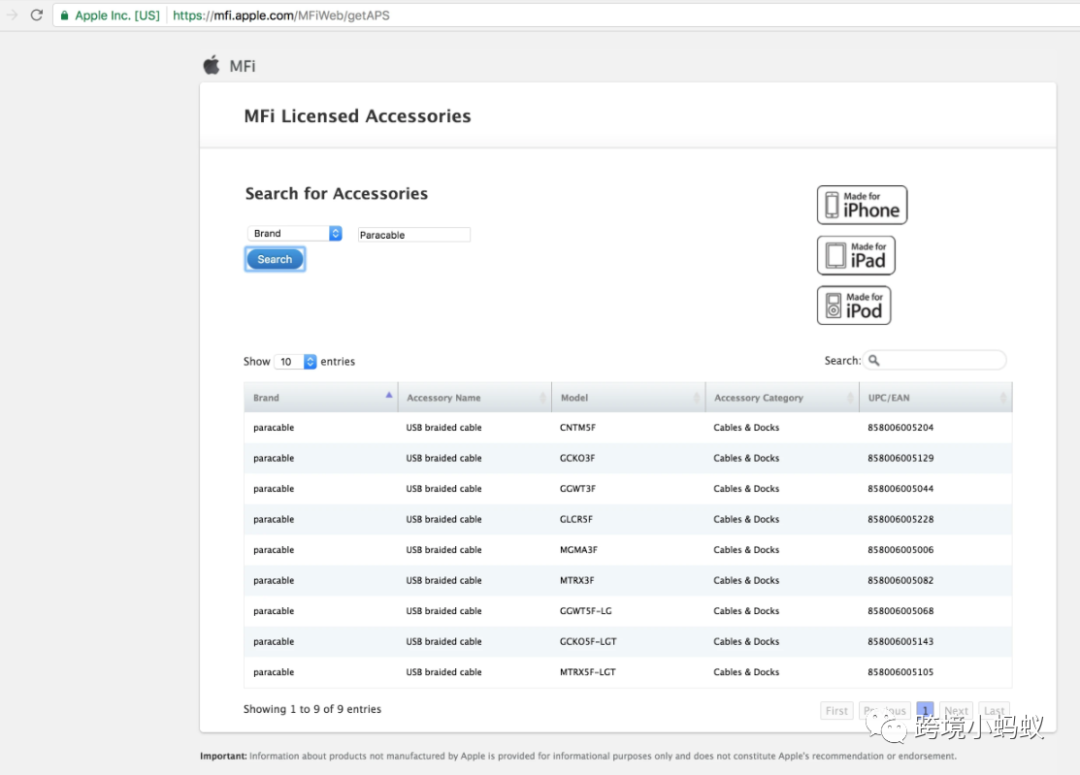Image resolution: width=1080 pixels, height=775 pixels.
Task: Click the First pagination button
Action: (x=837, y=710)
